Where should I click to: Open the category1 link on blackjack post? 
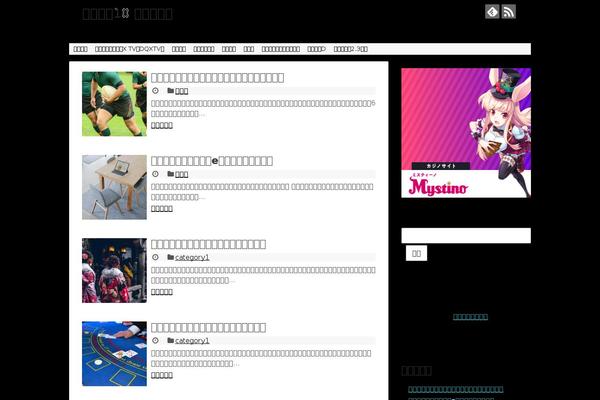[192, 341]
